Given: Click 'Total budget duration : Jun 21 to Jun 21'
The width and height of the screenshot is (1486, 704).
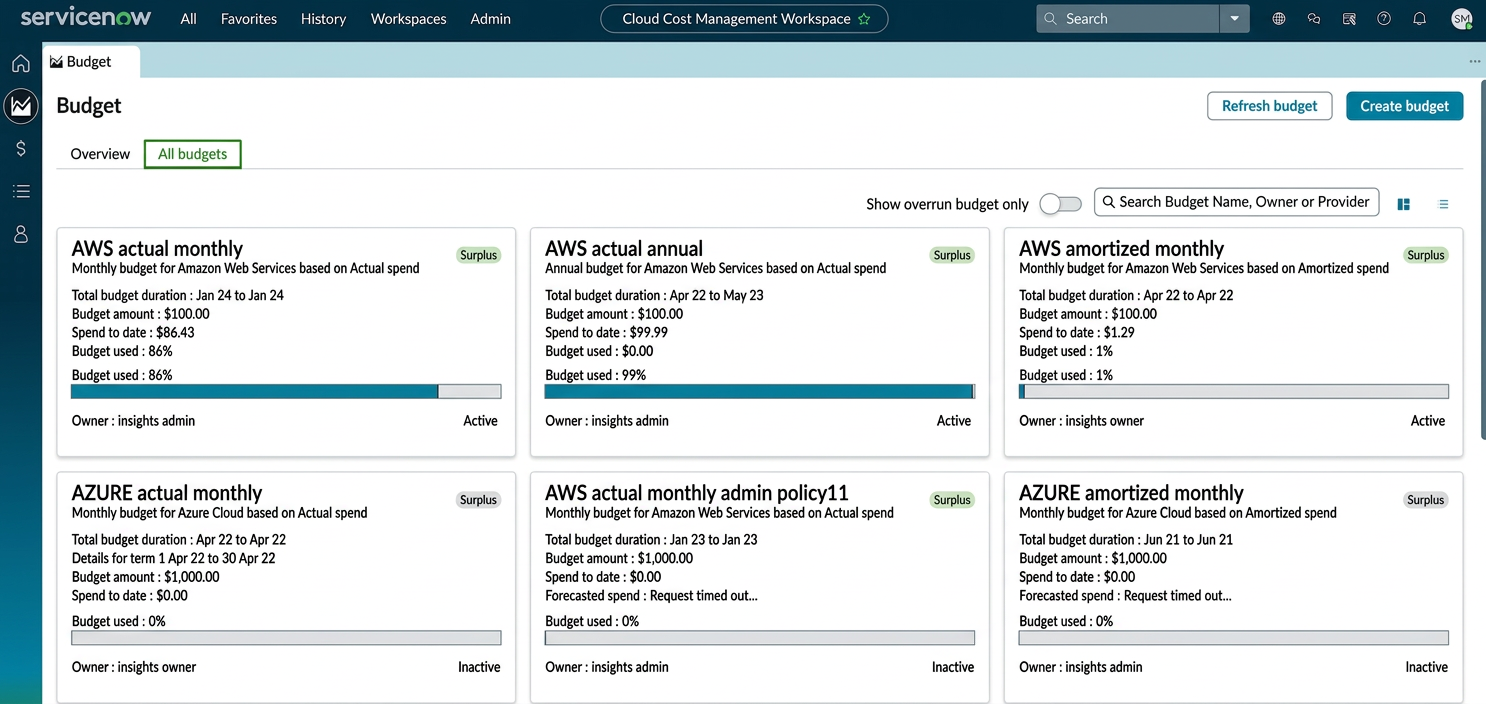Looking at the screenshot, I should (x=1126, y=539).
